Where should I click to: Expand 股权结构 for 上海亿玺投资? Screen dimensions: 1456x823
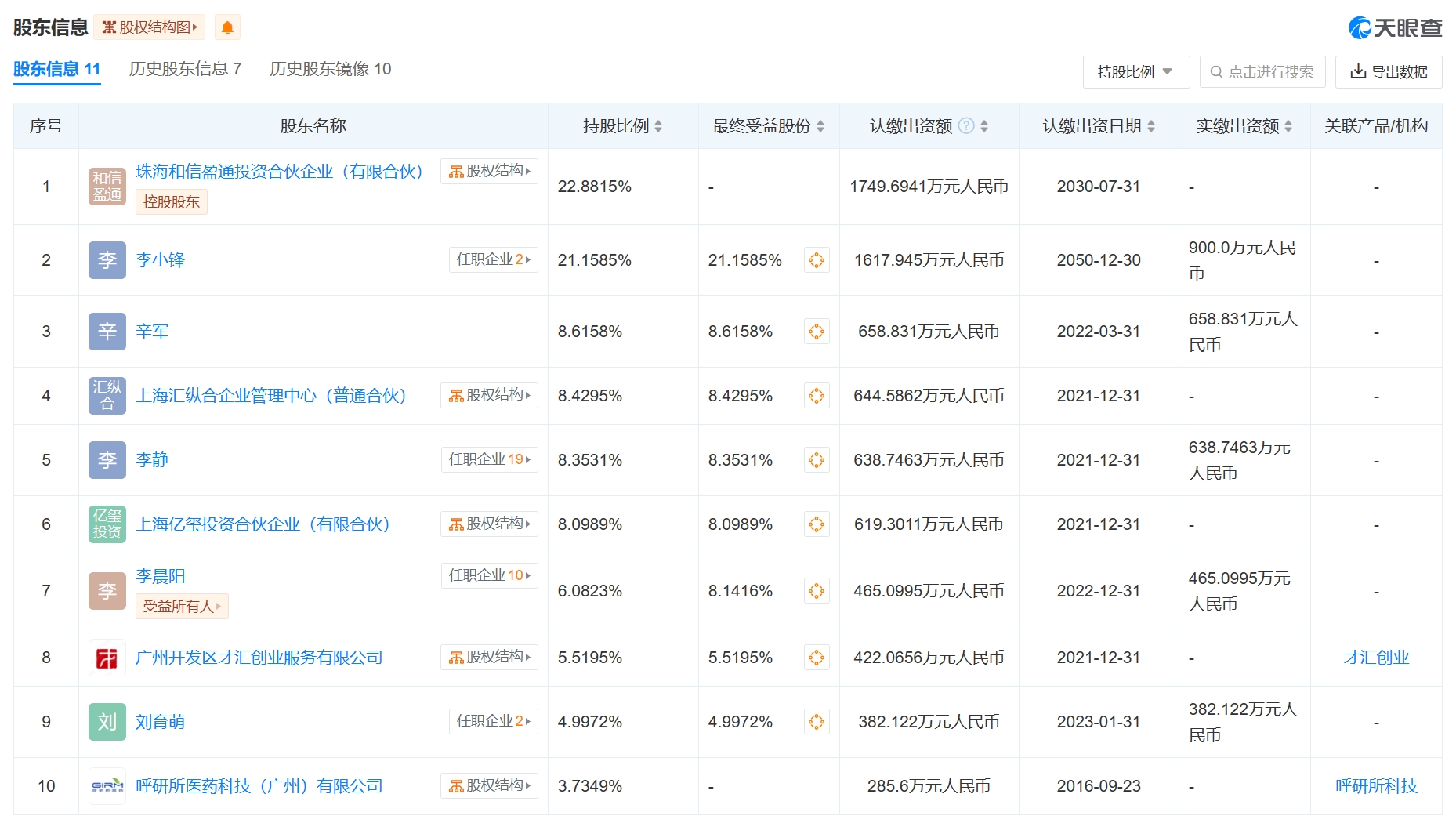point(489,524)
